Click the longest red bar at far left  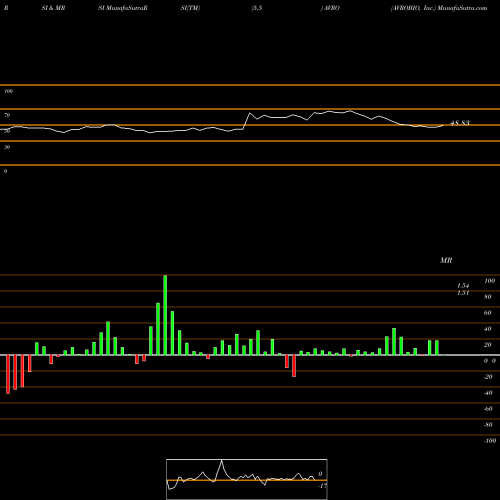[8, 374]
